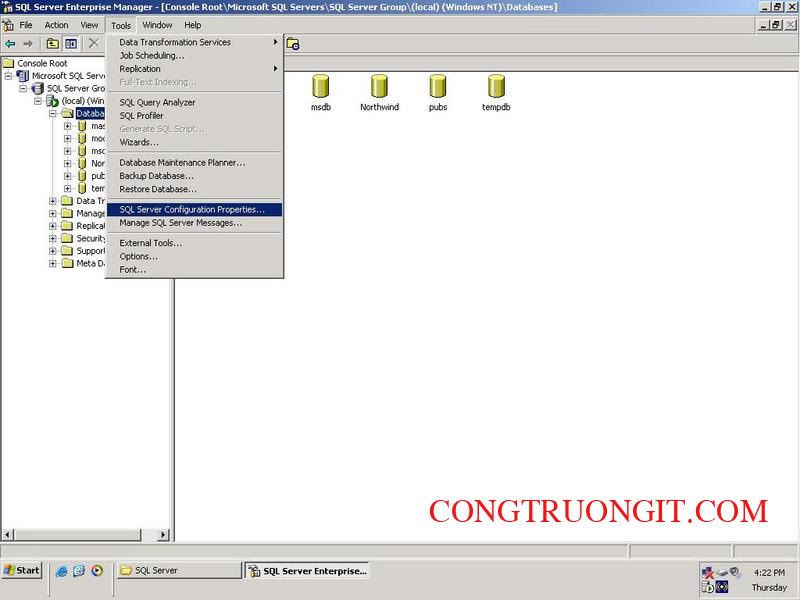Launch SQL Query Analyzer from Tools menu
Image resolution: width=800 pixels, height=600 pixels.
tap(194, 103)
